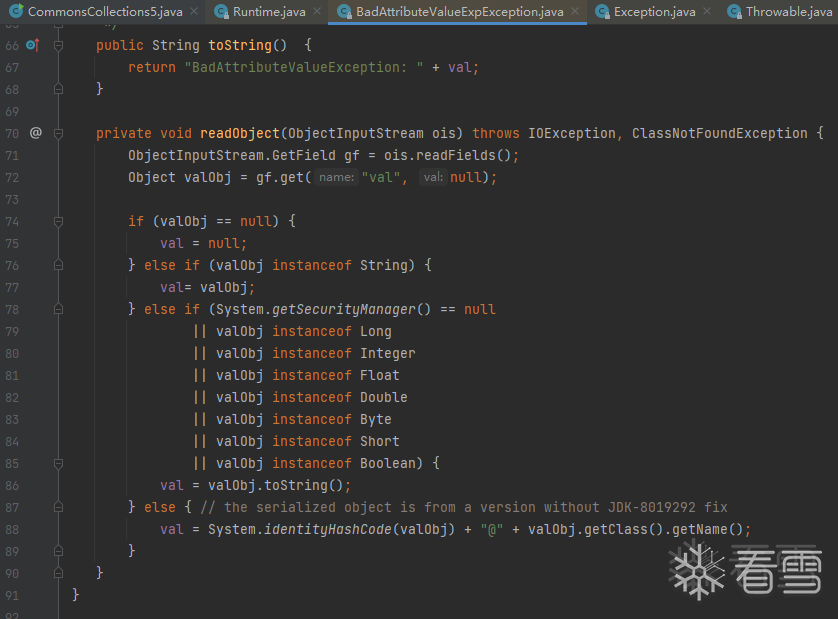Click the Float type on line 81
The width and height of the screenshot is (838, 619).
pos(379,375)
